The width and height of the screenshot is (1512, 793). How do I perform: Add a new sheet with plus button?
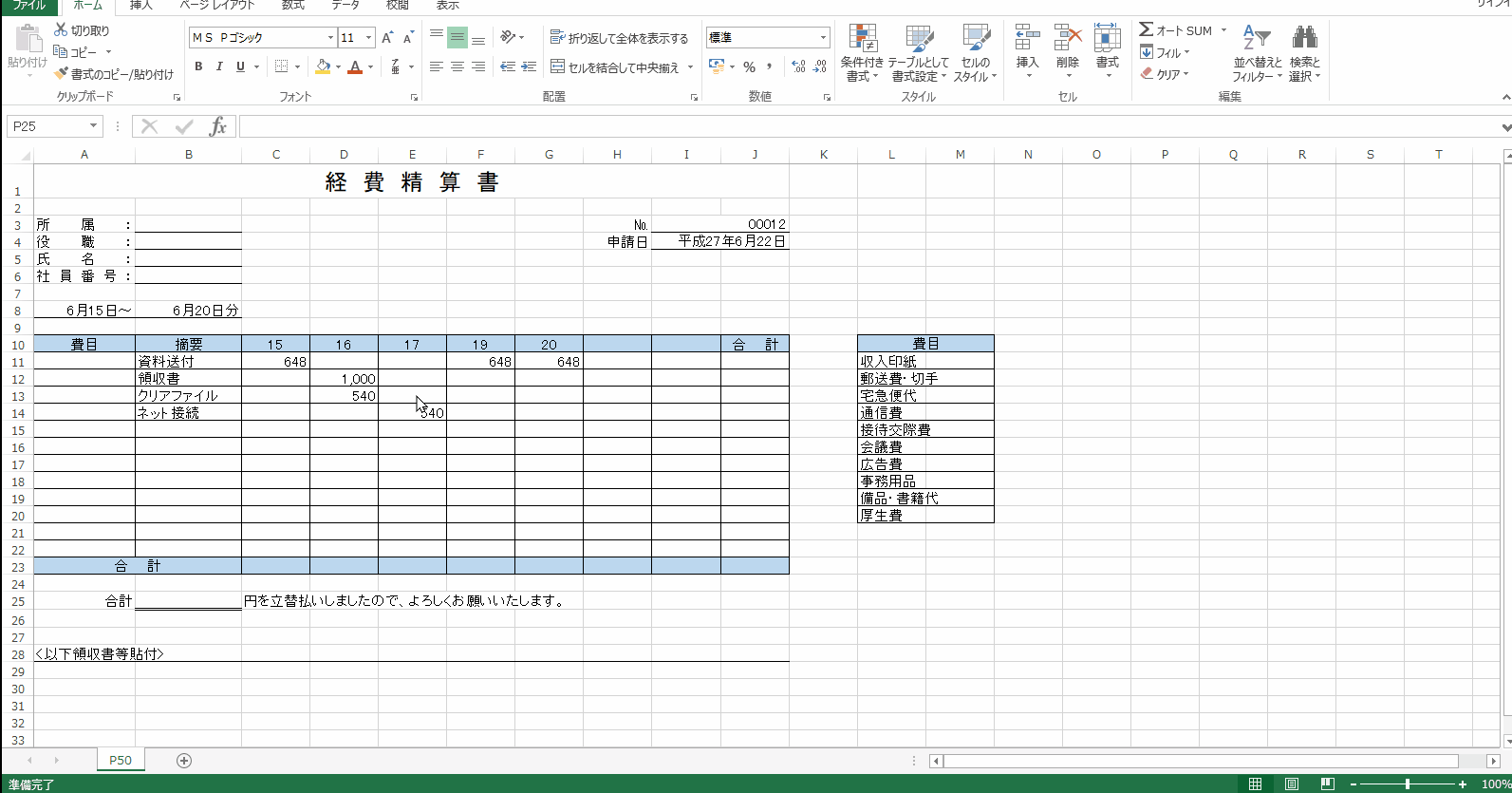(x=184, y=761)
